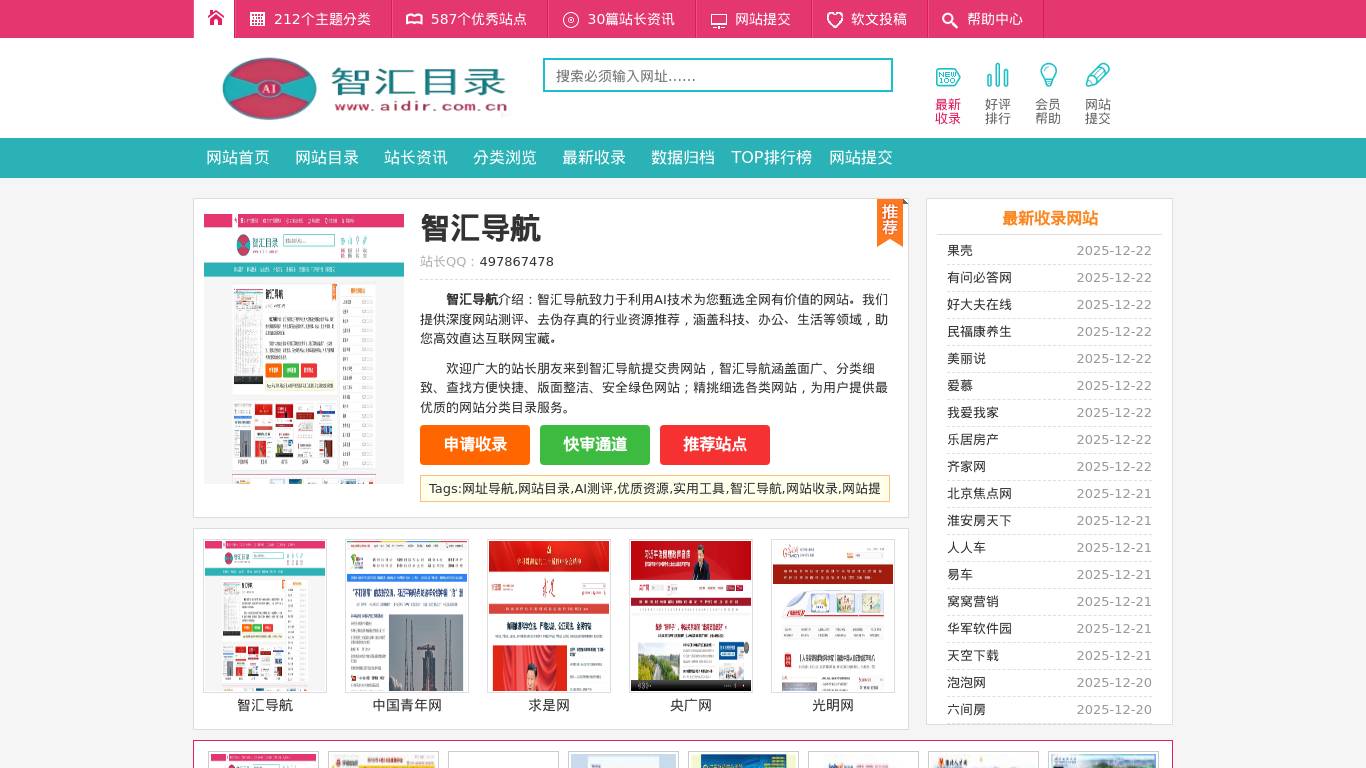Open 好评排行 via the bar chart icon
Image resolution: width=1366 pixels, height=768 pixels.
[x=998, y=75]
